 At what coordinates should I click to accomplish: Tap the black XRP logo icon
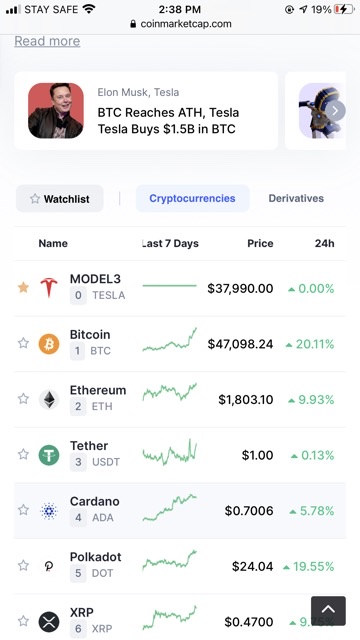pyautogui.click(x=49, y=622)
